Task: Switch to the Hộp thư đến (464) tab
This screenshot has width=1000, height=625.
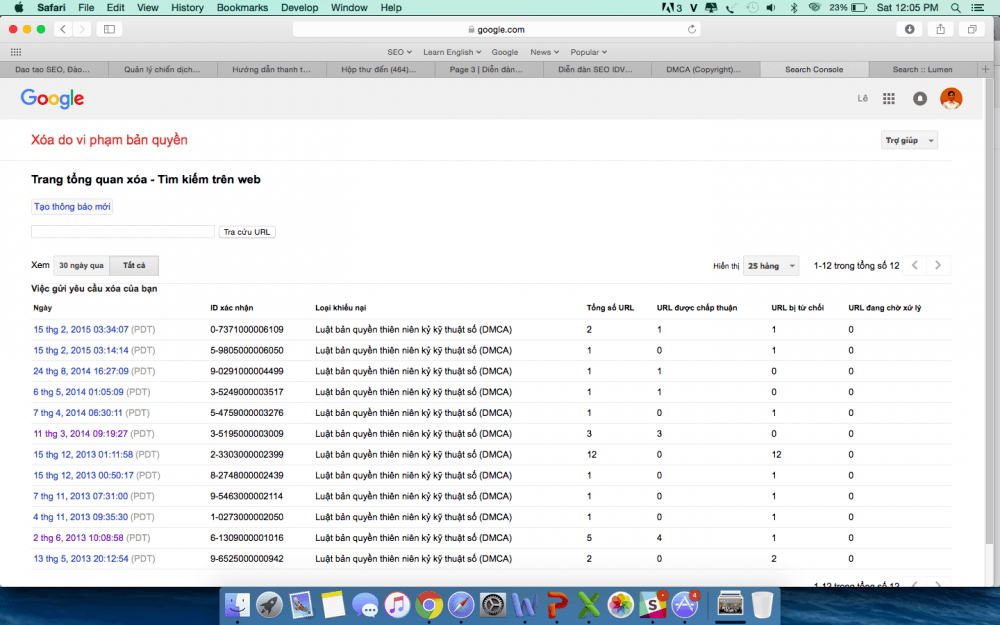Action: 380,70
